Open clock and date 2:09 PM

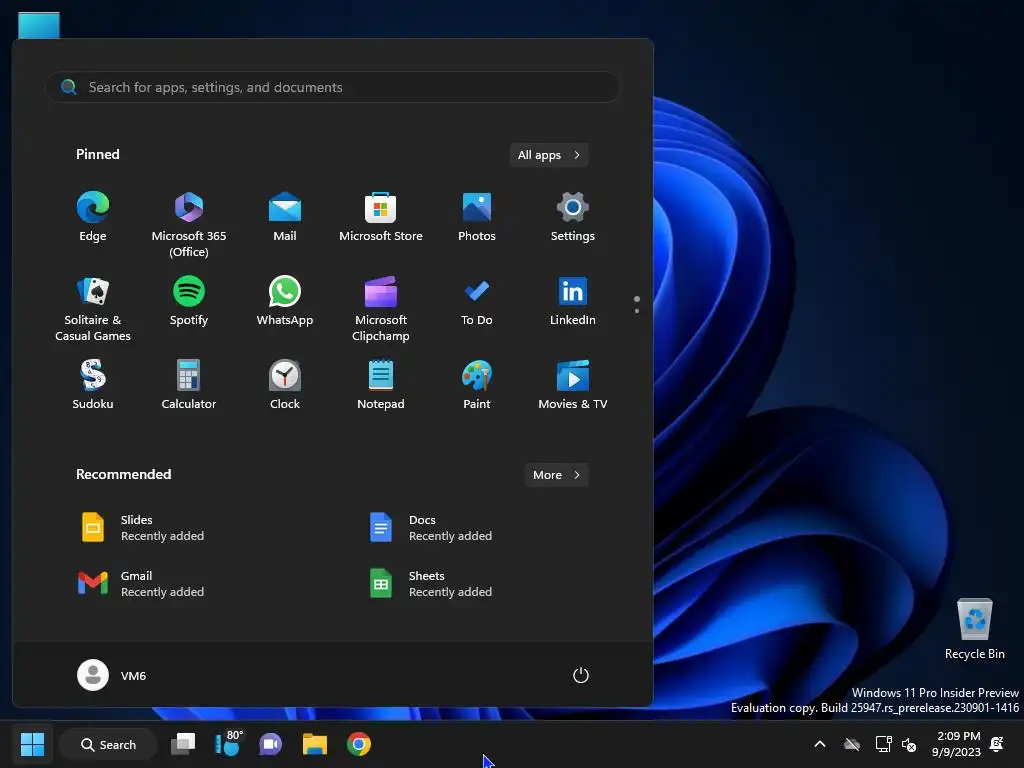click(956, 744)
